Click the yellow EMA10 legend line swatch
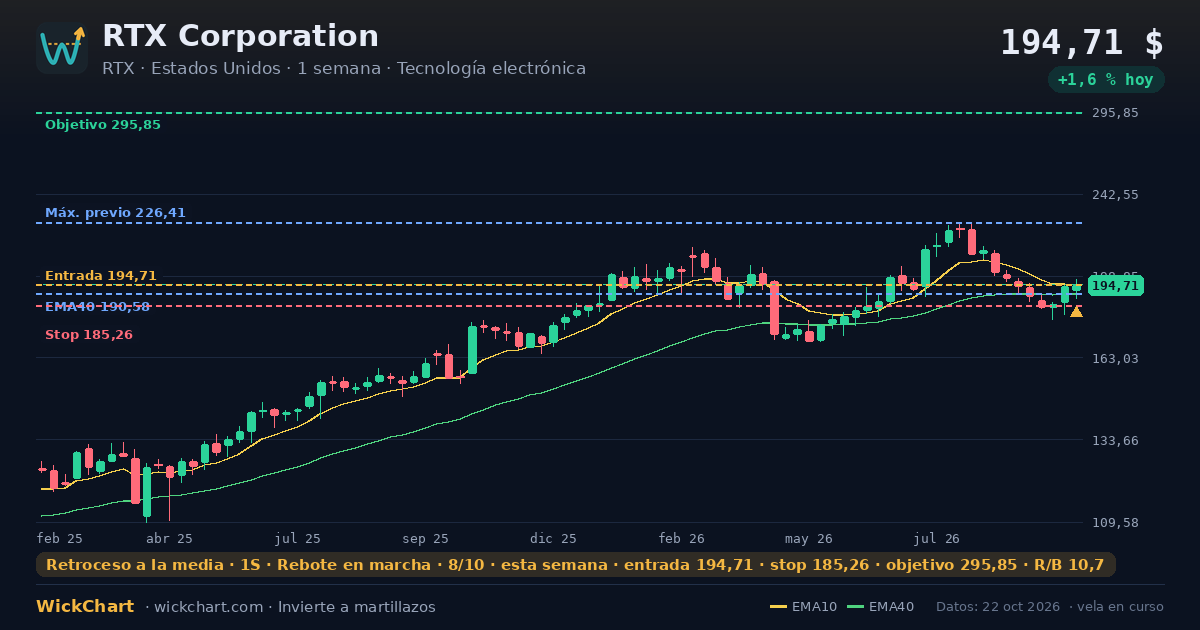 pos(778,607)
